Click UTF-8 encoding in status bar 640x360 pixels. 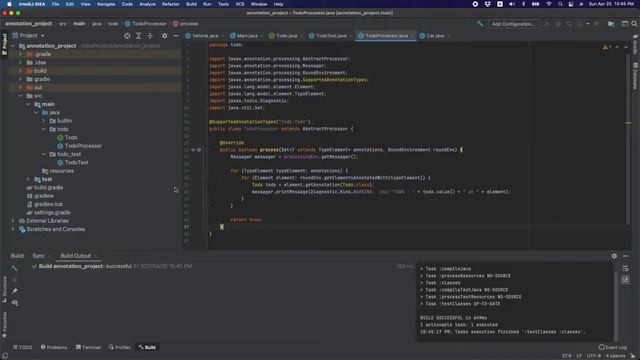coord(593,356)
